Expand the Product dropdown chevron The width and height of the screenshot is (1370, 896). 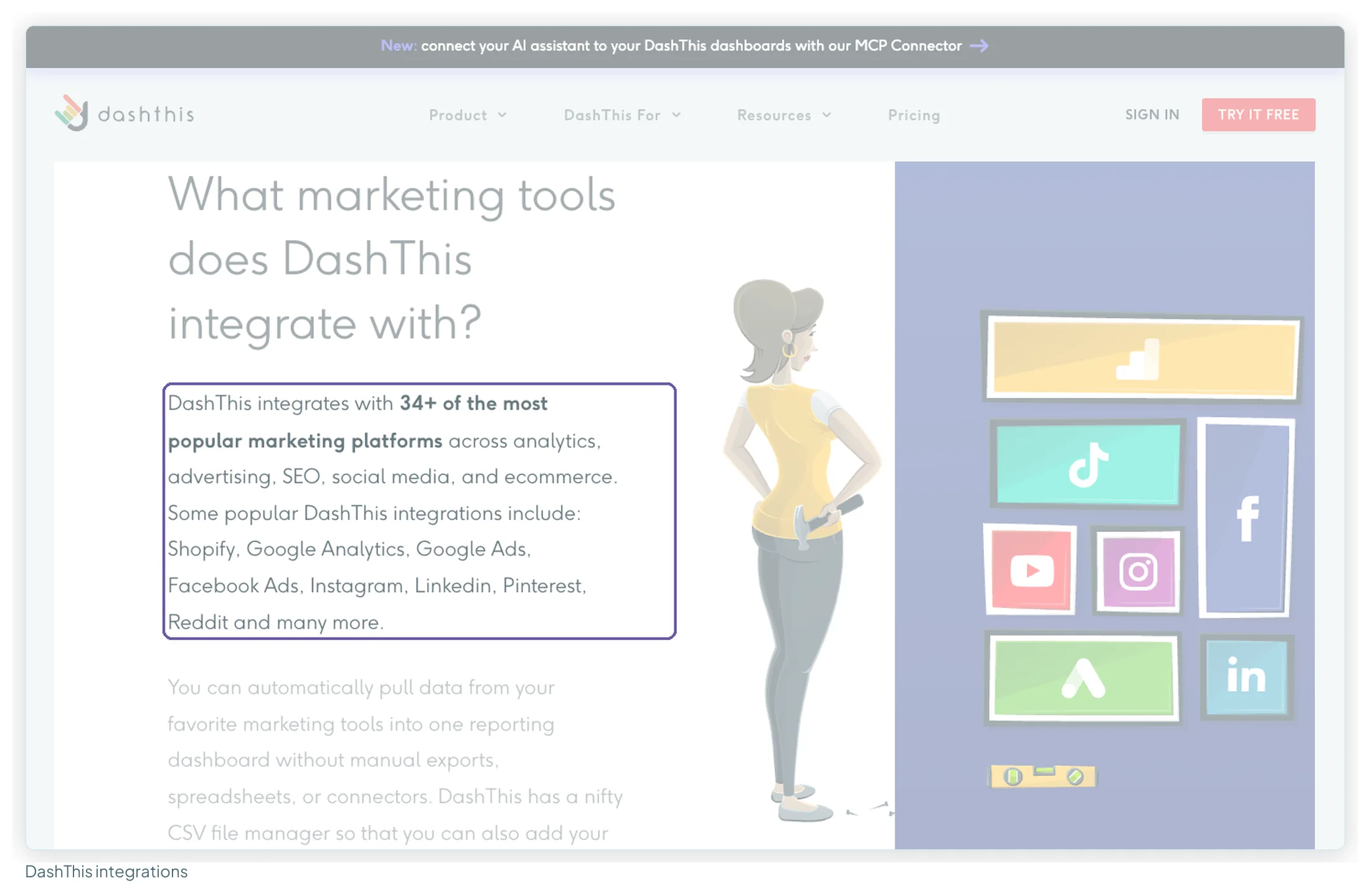[x=503, y=115]
